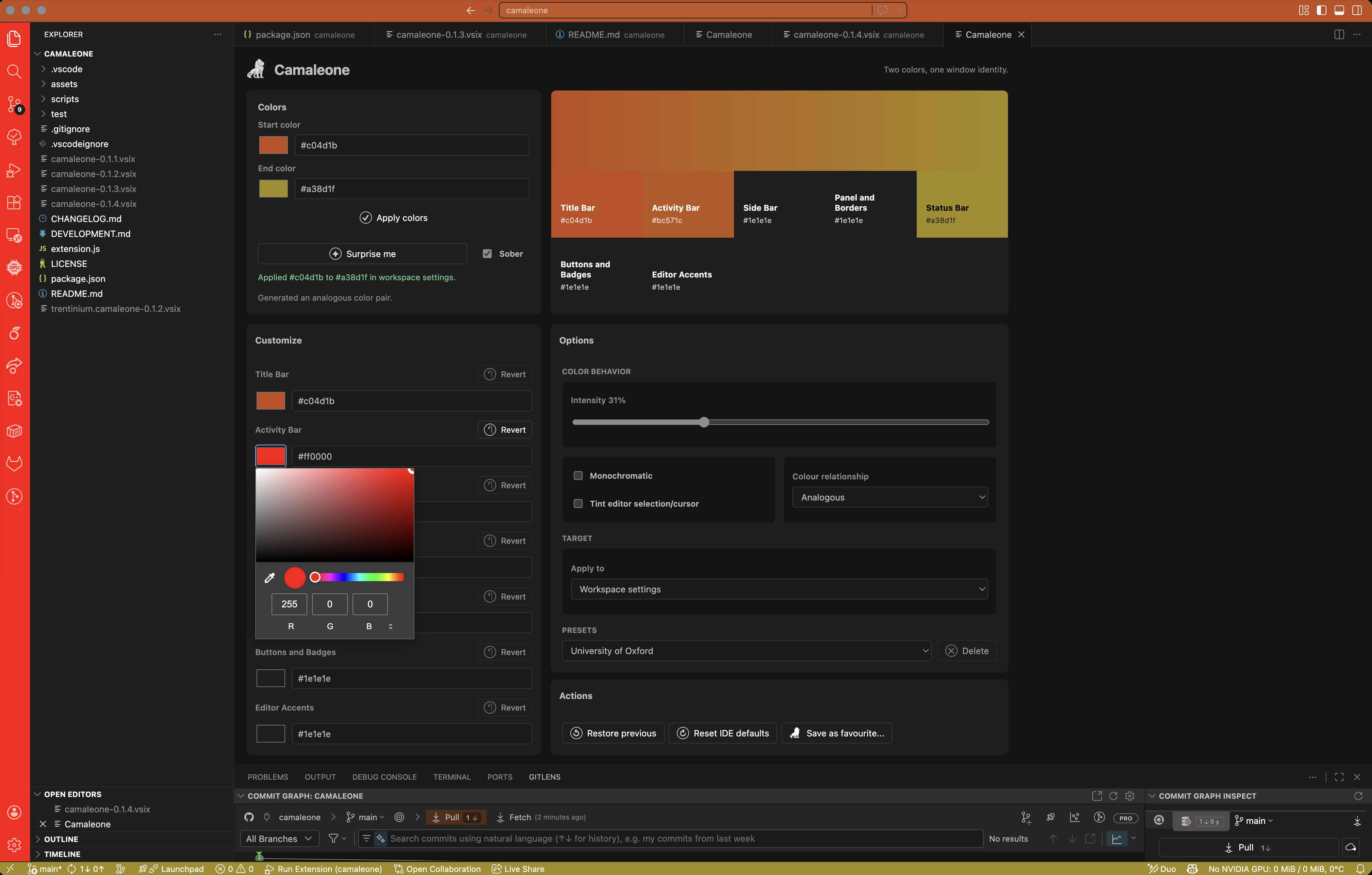Delete the selected preset

[966, 650]
